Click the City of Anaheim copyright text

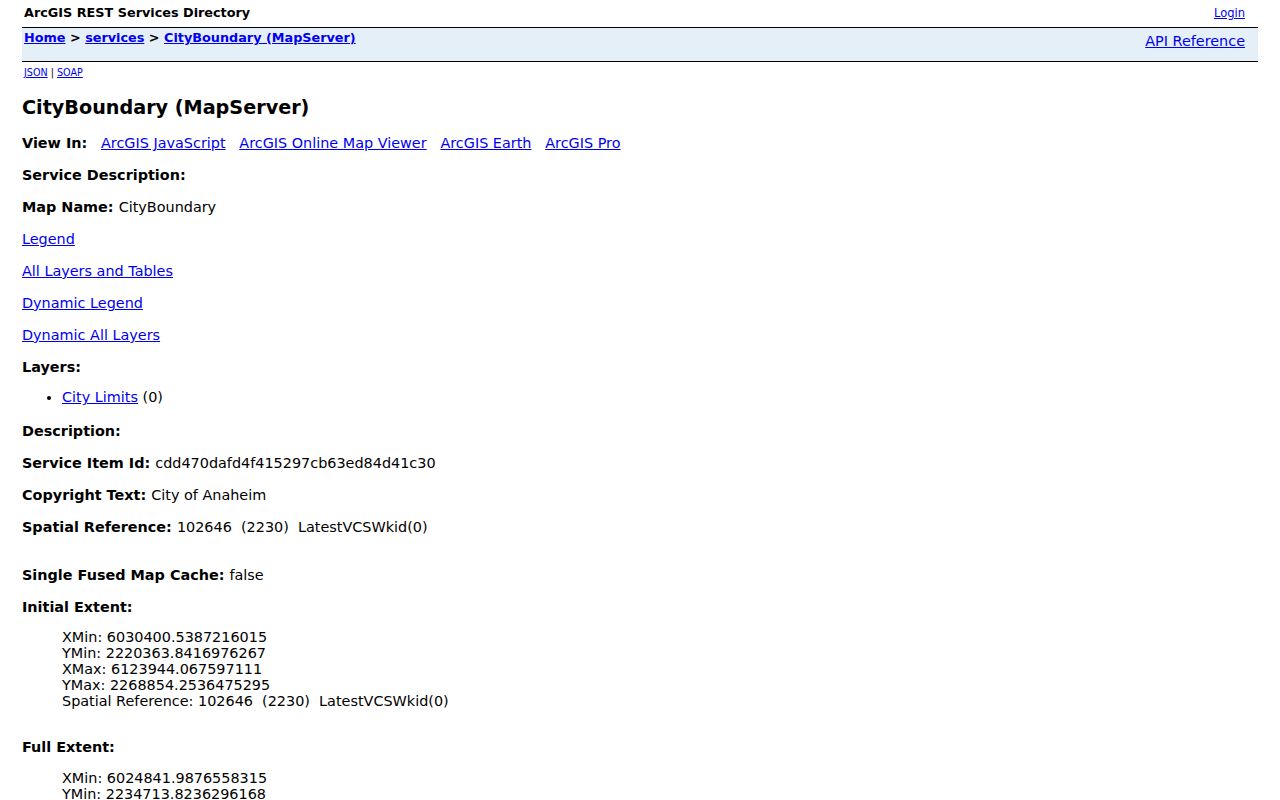(209, 495)
